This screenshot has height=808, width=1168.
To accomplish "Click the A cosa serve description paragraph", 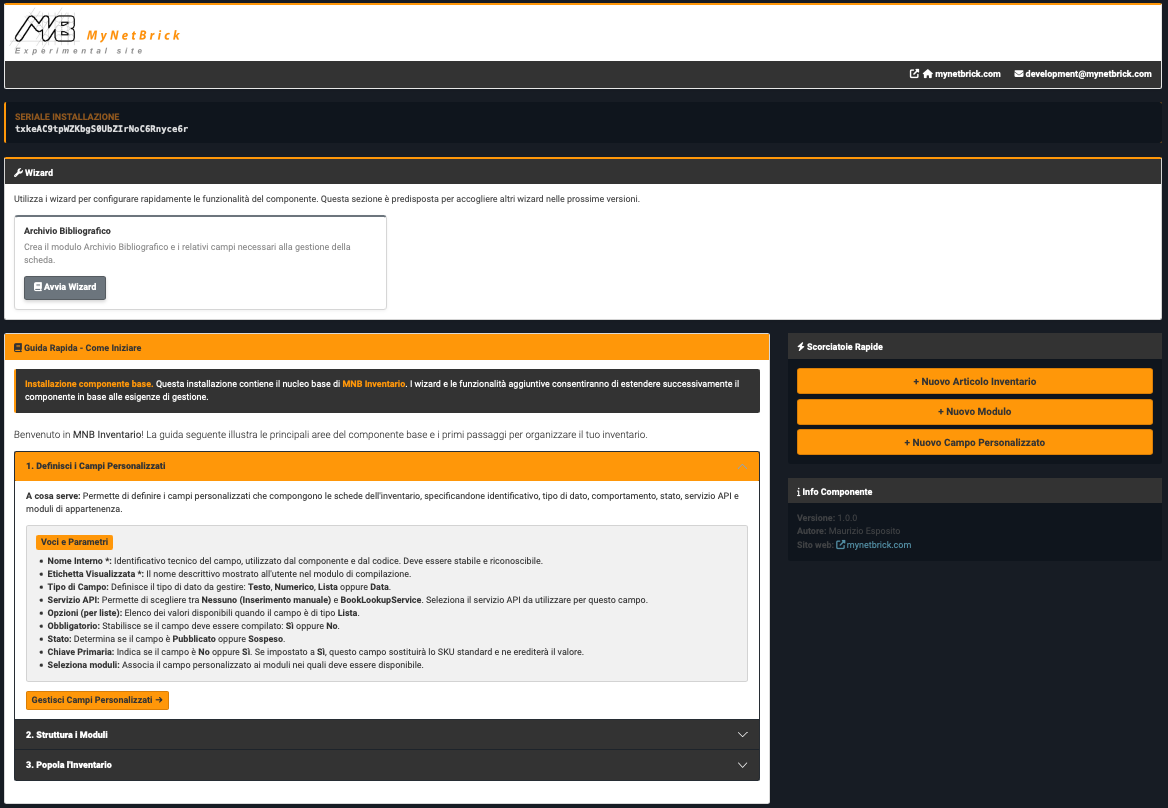I will 382,503.
